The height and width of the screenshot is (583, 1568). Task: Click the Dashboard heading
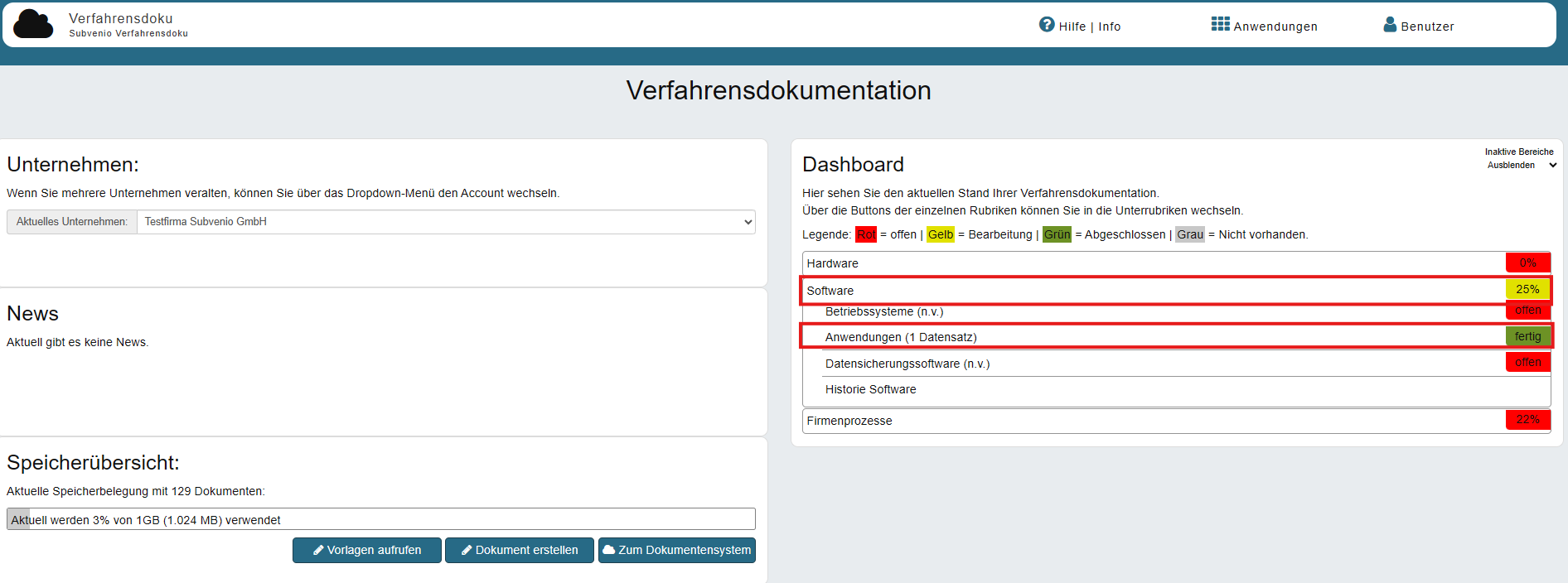coord(853,164)
